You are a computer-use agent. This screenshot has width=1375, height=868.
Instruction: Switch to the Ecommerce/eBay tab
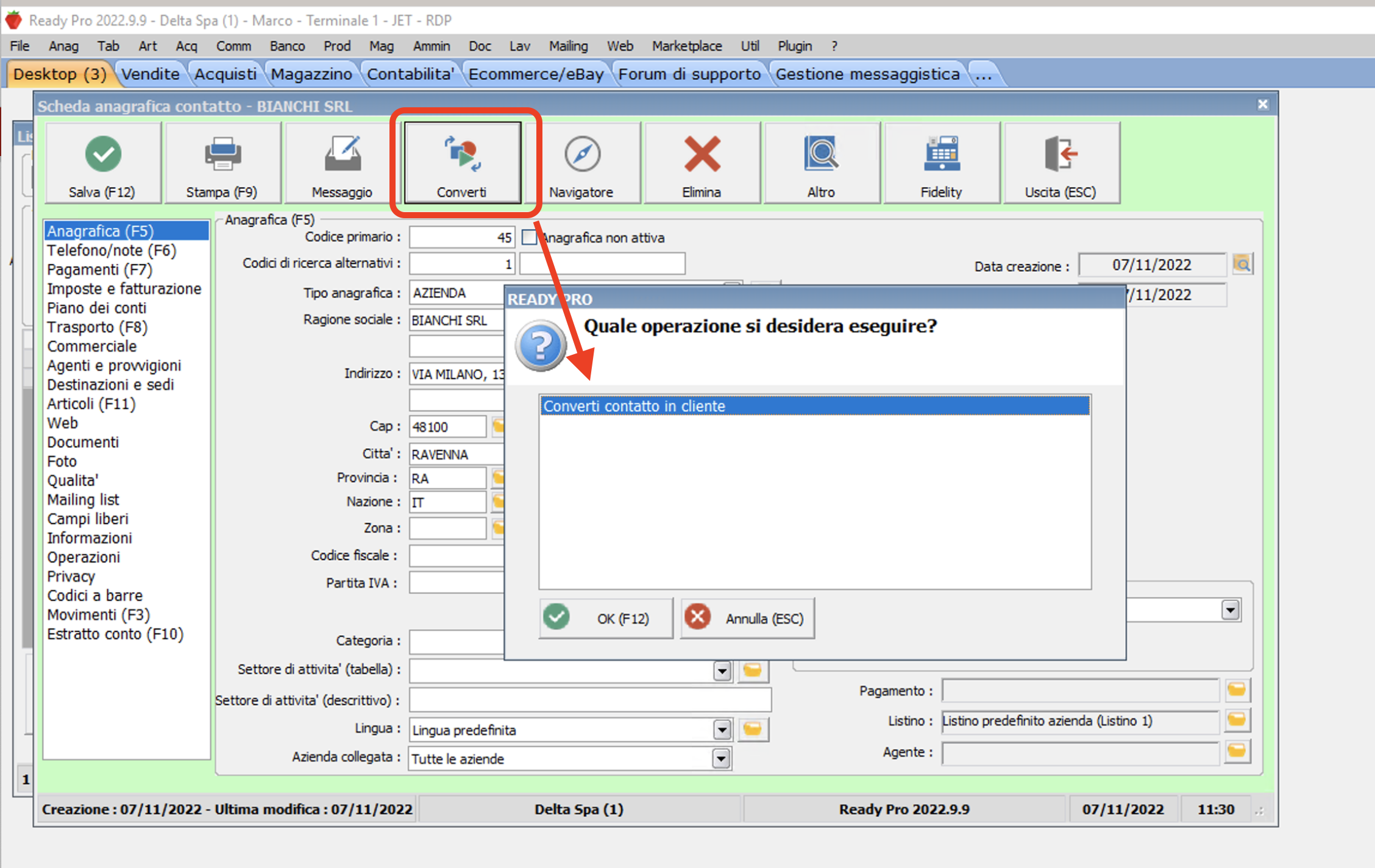(x=536, y=74)
